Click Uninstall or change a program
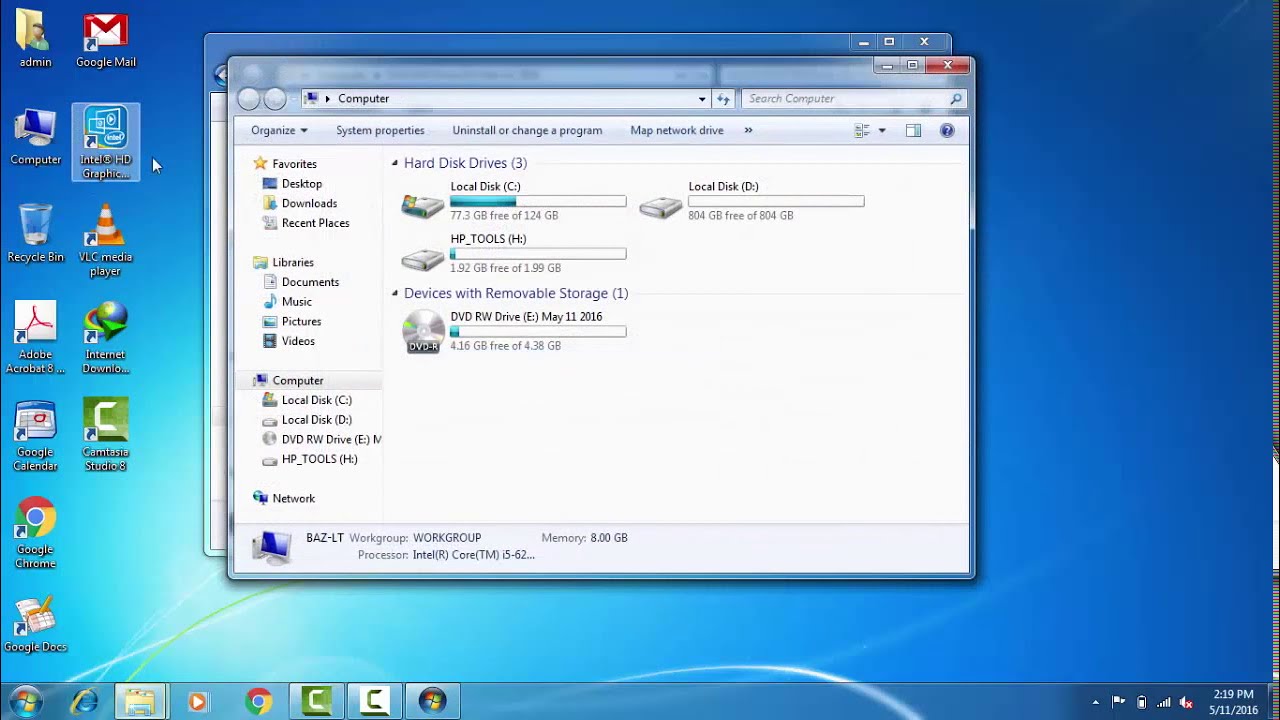The height and width of the screenshot is (720, 1280). (x=527, y=130)
